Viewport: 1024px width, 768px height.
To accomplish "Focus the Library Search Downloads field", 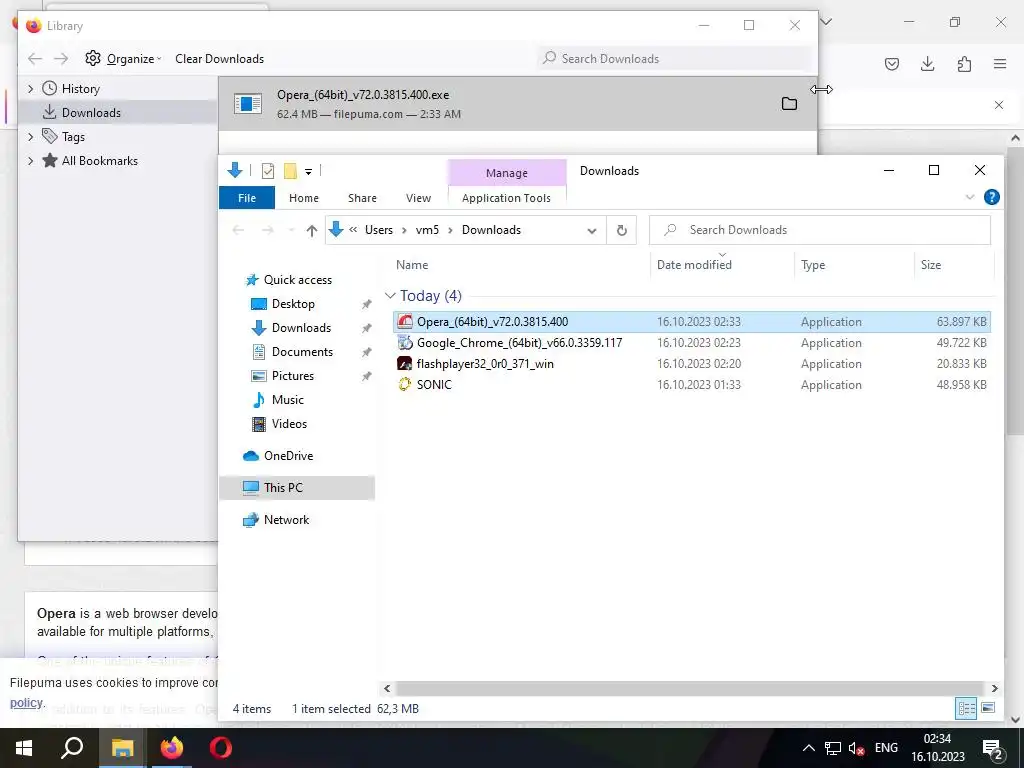I will (676, 59).
